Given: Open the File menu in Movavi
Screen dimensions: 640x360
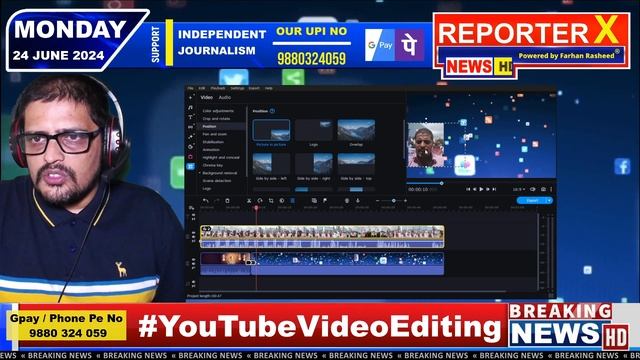Looking at the screenshot, I should (190, 88).
